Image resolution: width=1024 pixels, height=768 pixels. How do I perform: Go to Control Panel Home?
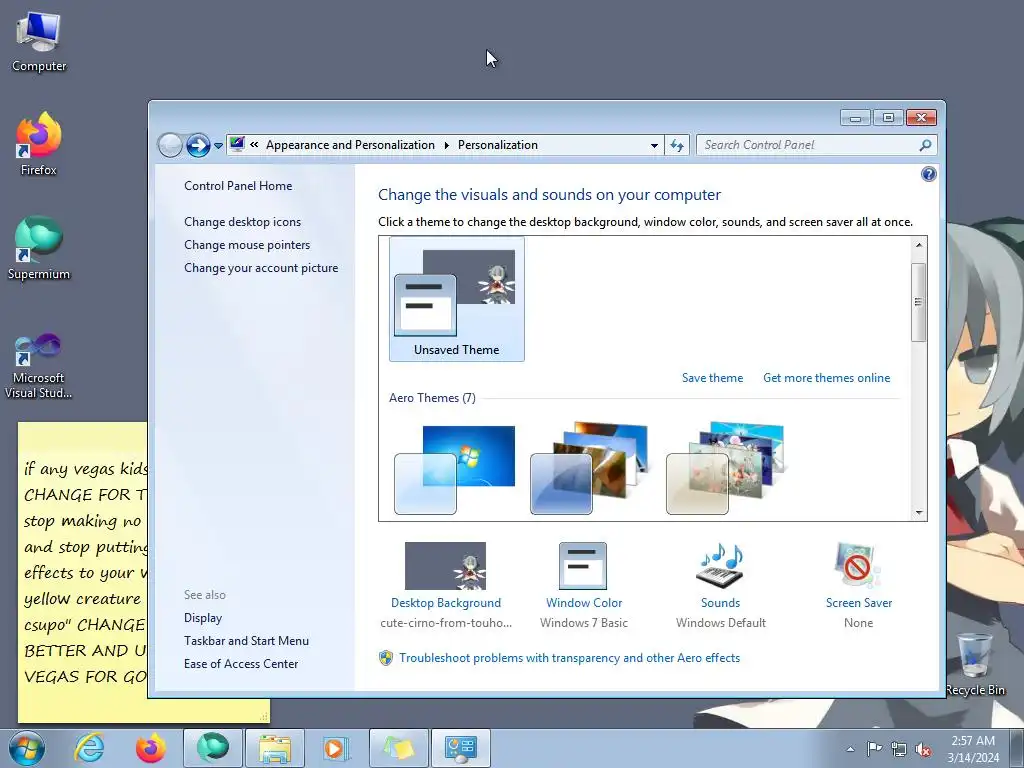(238, 185)
